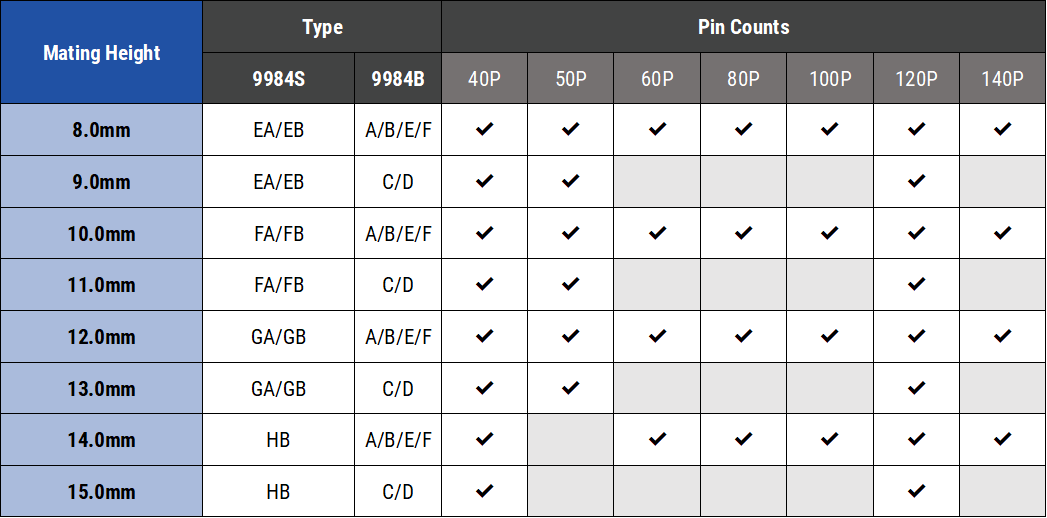Click the checkmark for 10.0mm 80P

tap(743, 234)
